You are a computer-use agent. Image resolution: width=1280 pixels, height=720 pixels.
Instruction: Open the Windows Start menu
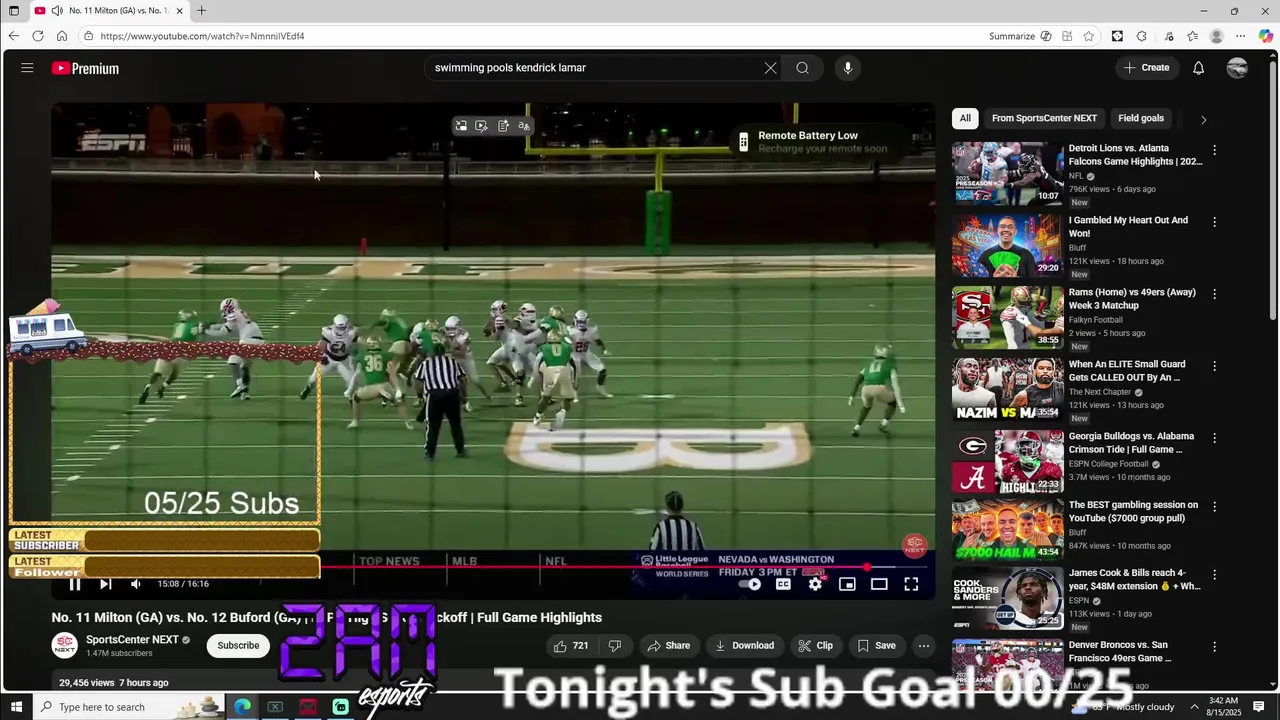coord(16,707)
